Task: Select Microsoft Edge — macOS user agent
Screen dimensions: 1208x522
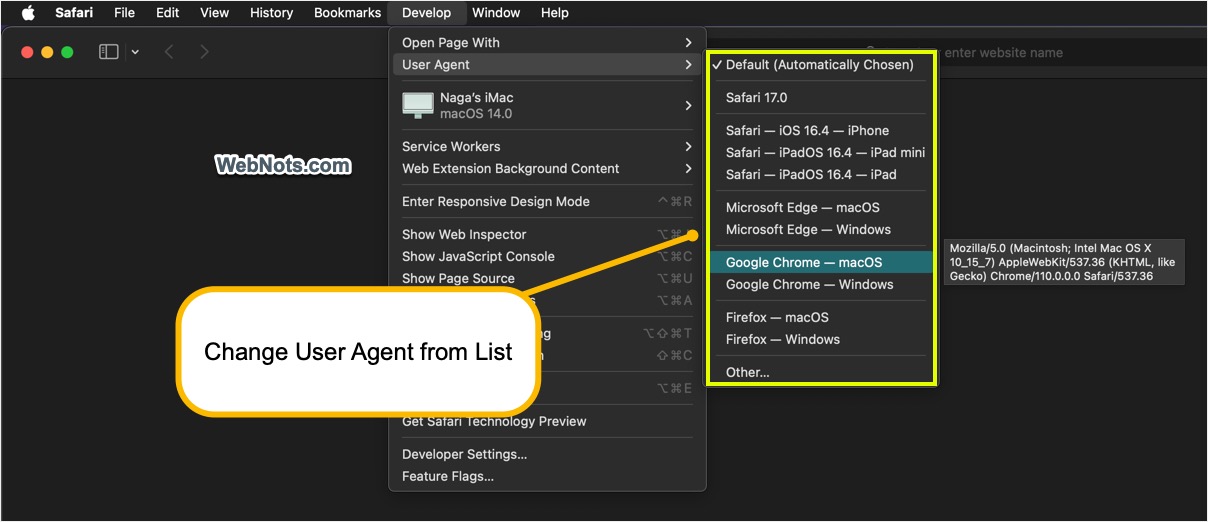Action: [x=821, y=207]
